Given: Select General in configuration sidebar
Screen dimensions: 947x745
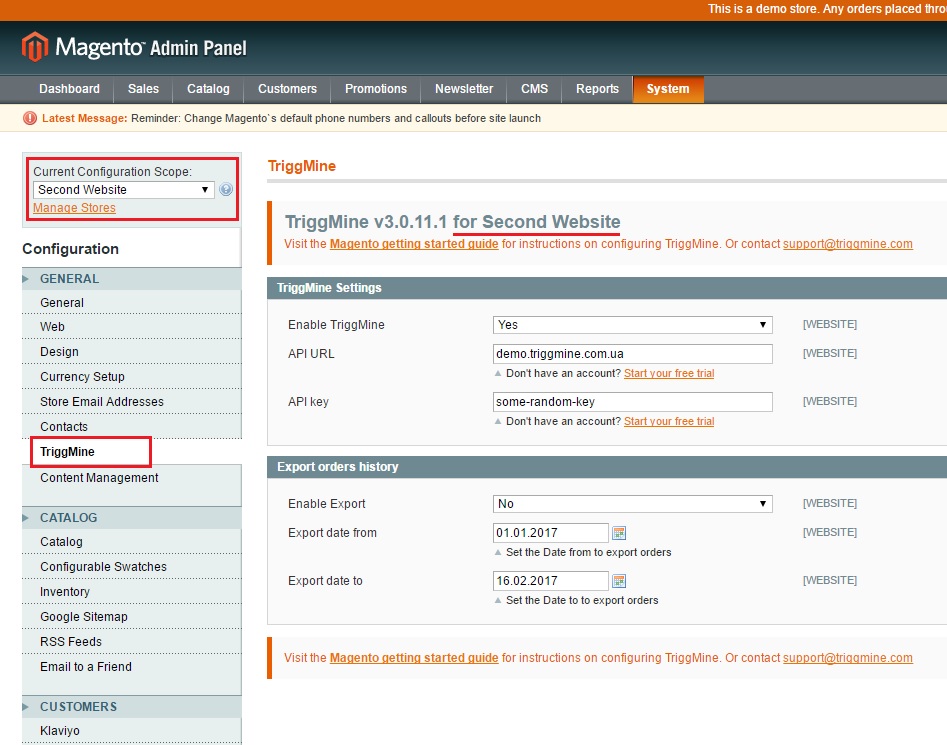Looking at the screenshot, I should pyautogui.click(x=132, y=302).
